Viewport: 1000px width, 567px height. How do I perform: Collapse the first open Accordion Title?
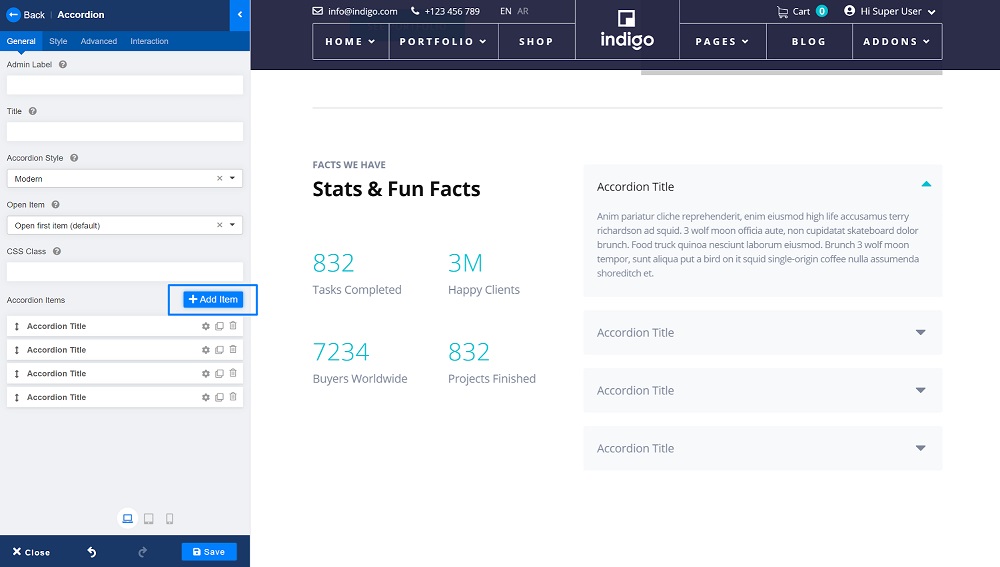coord(762,187)
